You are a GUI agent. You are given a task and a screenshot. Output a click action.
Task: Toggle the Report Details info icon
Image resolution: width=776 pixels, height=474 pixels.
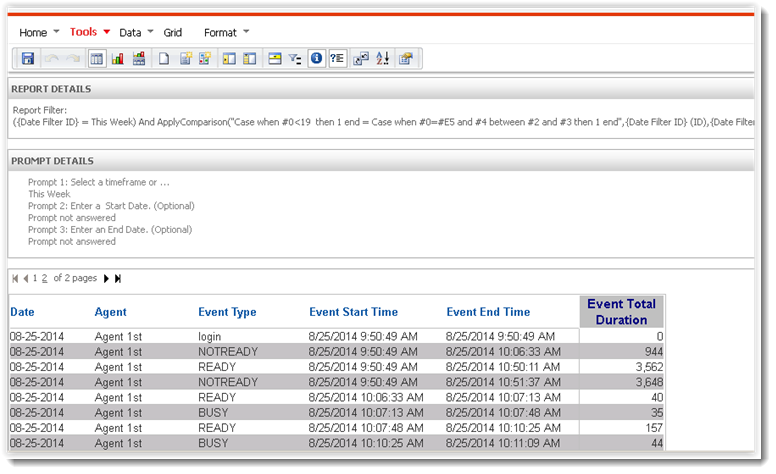point(316,59)
